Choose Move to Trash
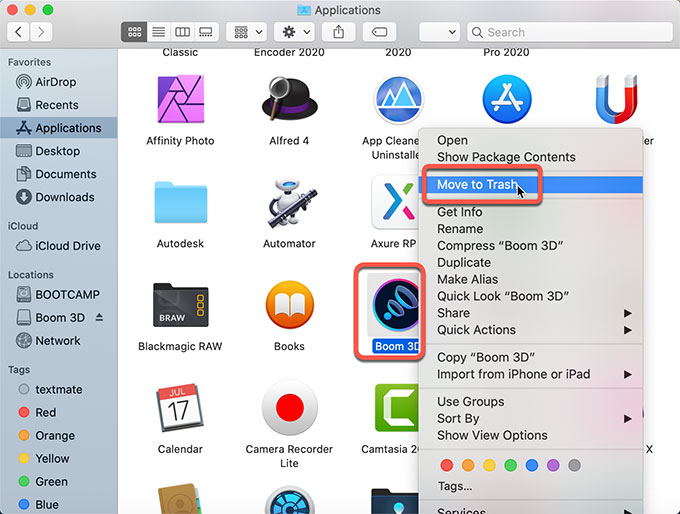Screen dimensions: 680x514 point(533,185)
